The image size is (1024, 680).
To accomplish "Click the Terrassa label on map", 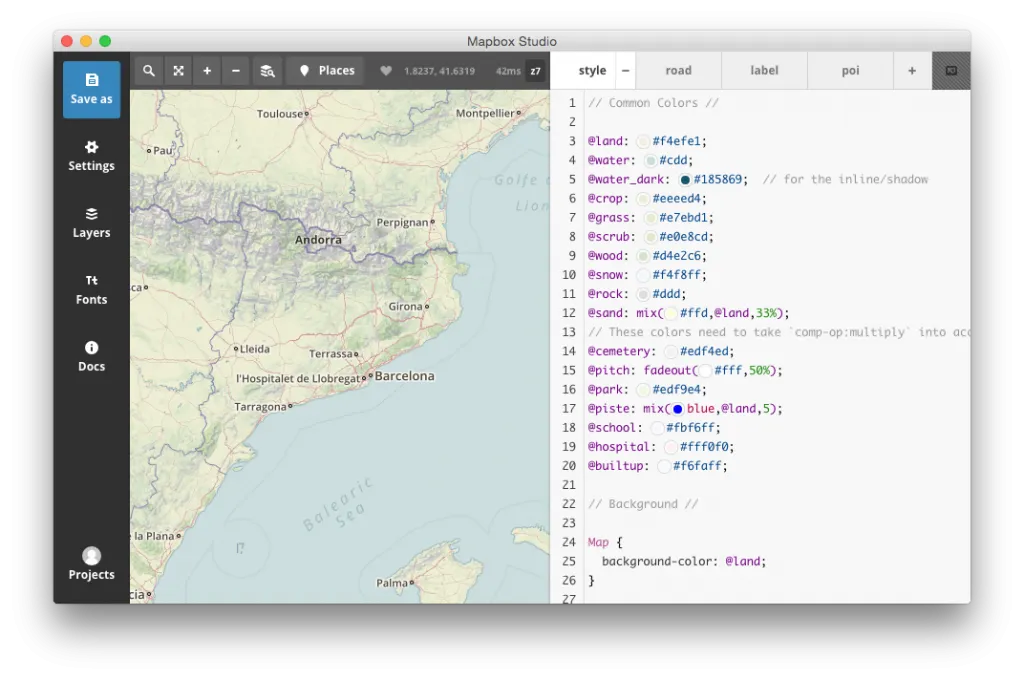I will pyautogui.click(x=331, y=353).
